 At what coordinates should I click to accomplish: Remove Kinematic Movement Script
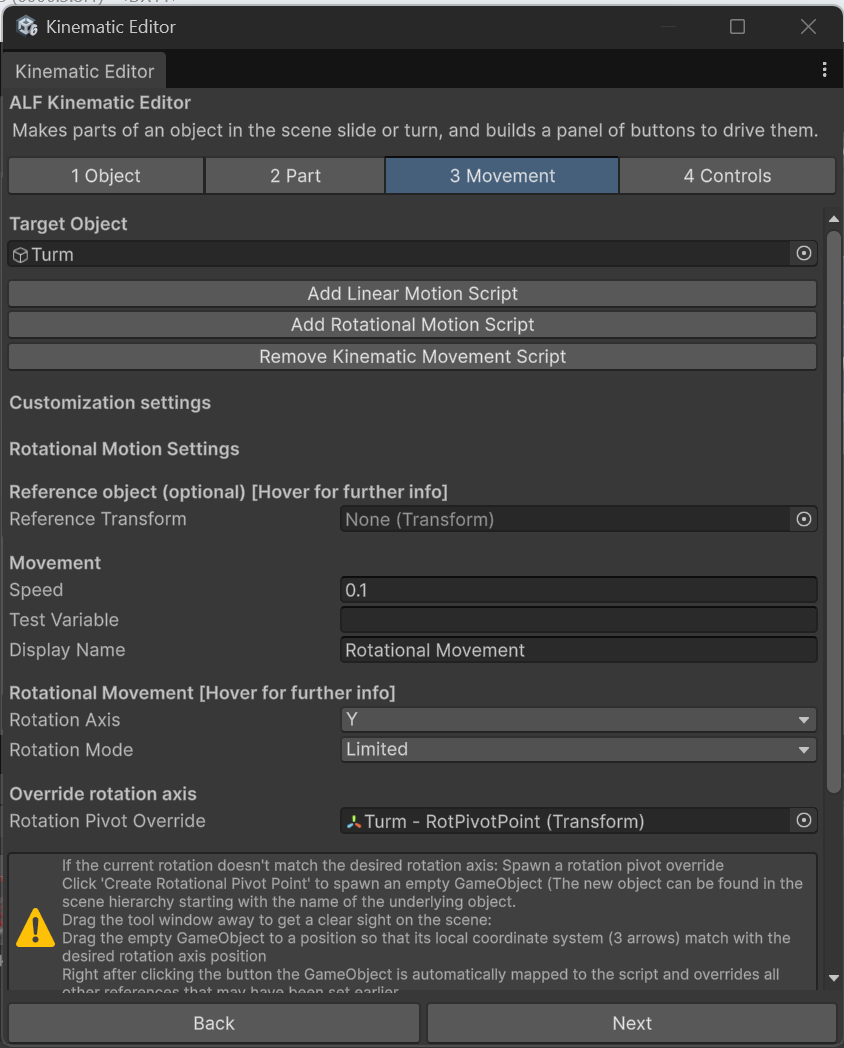click(412, 357)
